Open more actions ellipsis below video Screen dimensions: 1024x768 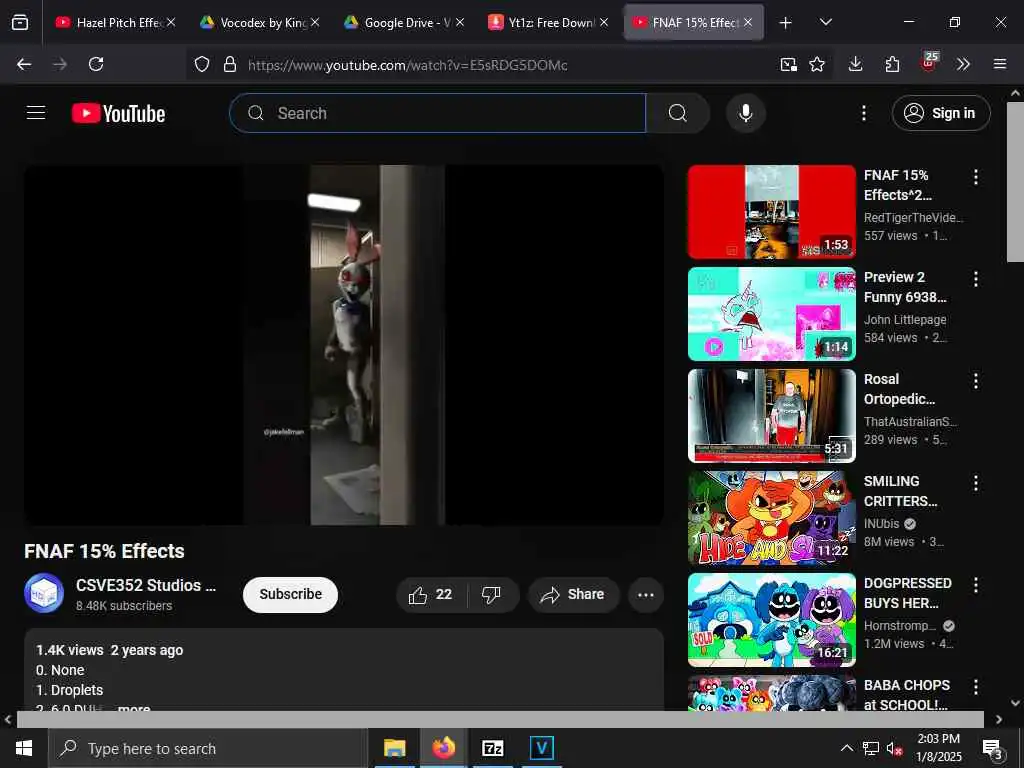pyautogui.click(x=646, y=594)
